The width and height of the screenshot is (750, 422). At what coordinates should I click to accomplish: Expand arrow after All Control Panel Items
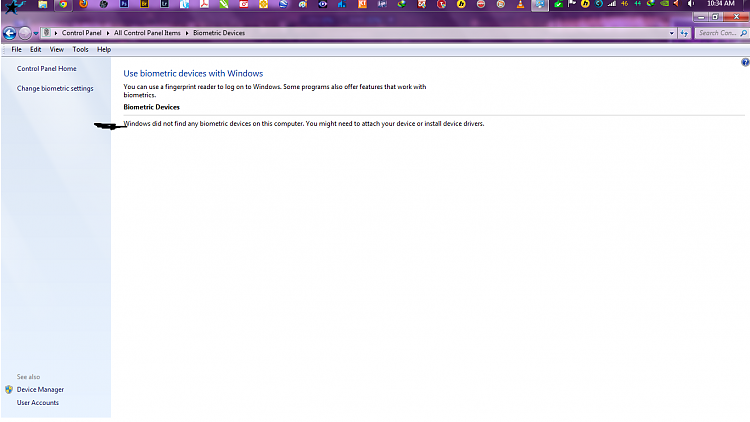pos(187,33)
